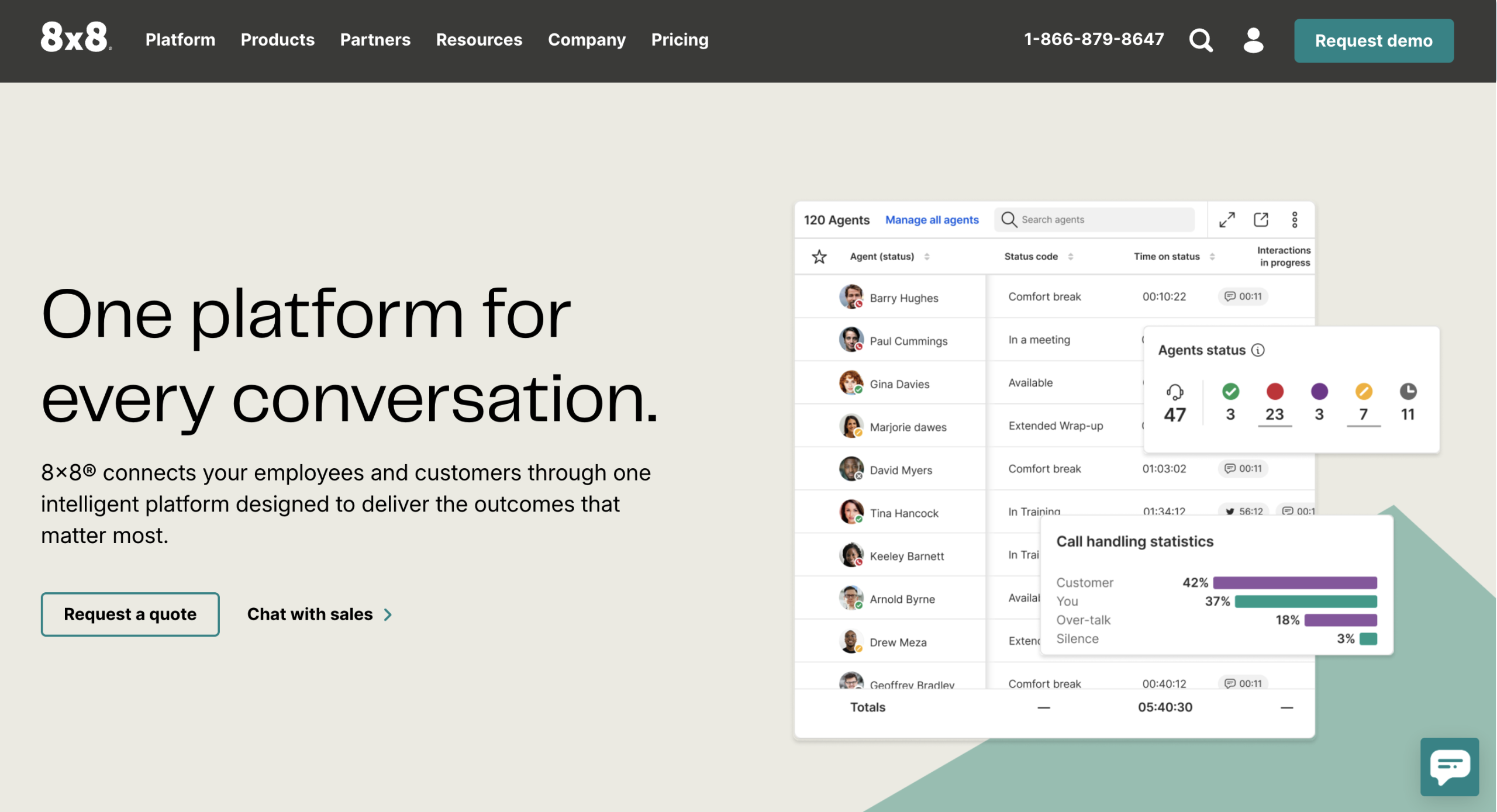The image size is (1497, 812).
Task: Click the Agents status info icon
Action: pyautogui.click(x=1258, y=350)
